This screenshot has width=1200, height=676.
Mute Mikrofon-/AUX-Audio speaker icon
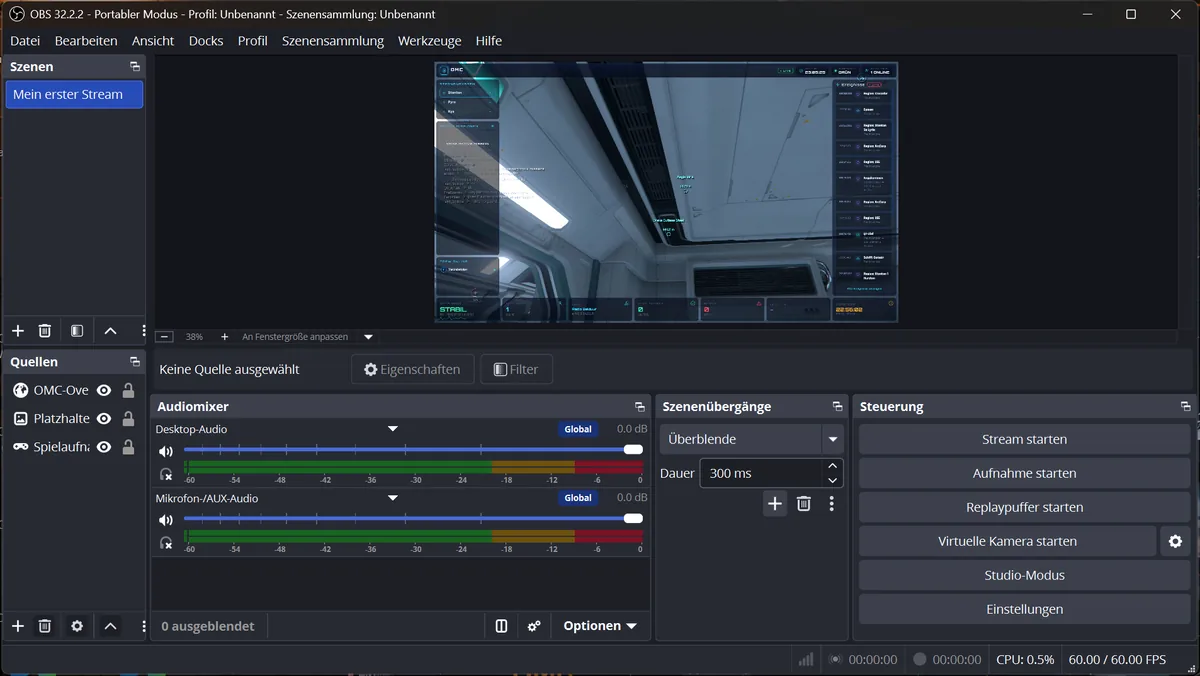(x=166, y=520)
